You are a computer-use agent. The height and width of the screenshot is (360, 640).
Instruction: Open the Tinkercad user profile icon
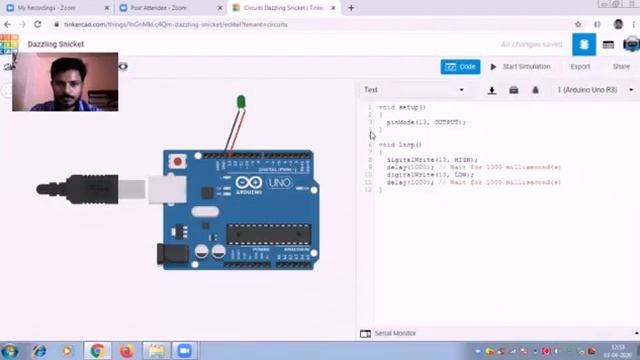point(631,44)
